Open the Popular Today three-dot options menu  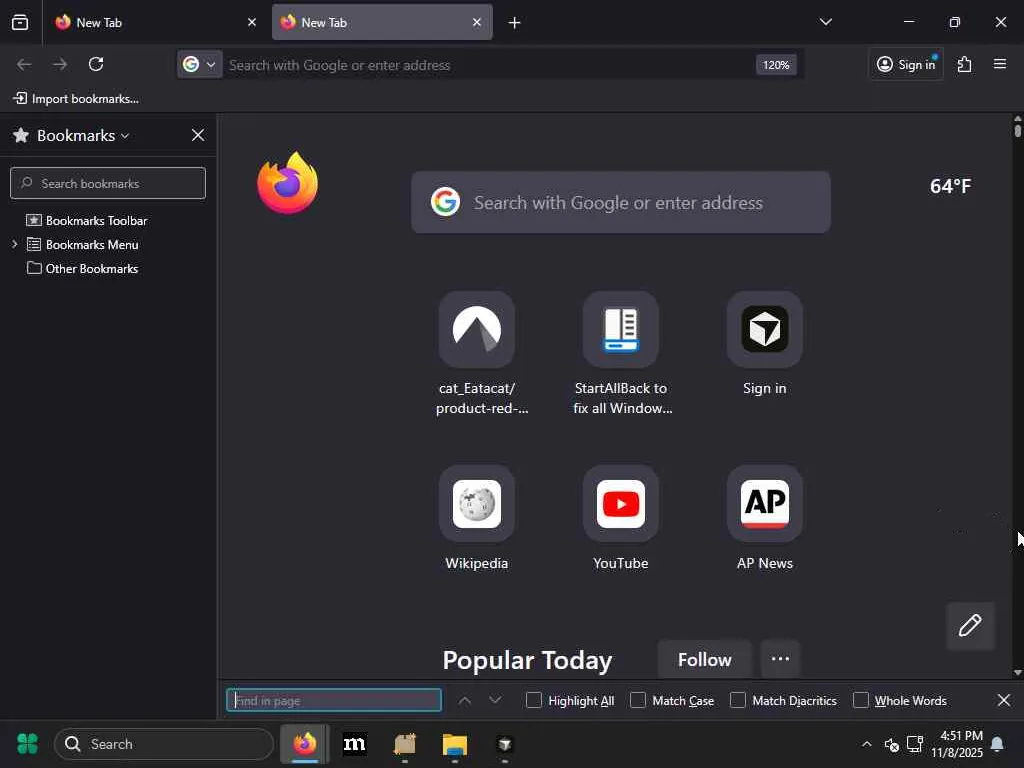pyautogui.click(x=780, y=659)
